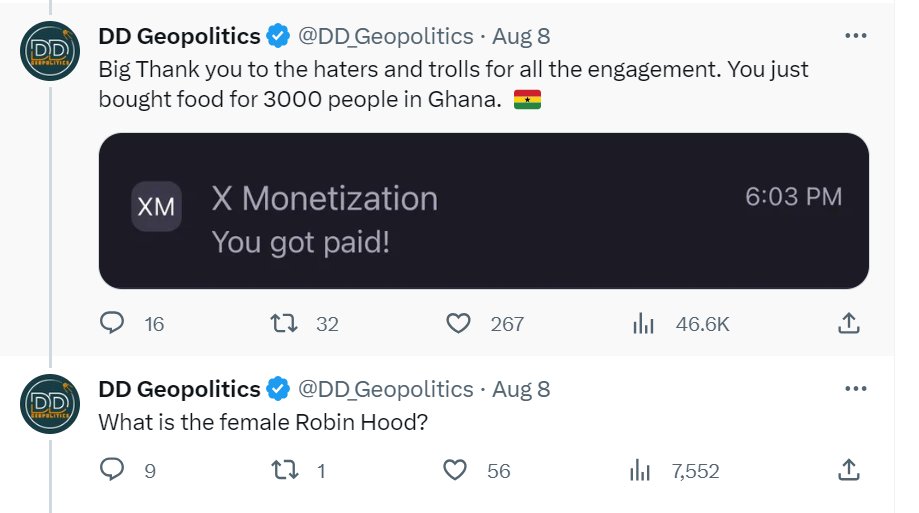
Task: Share the Ghana food tweet
Action: 848,323
